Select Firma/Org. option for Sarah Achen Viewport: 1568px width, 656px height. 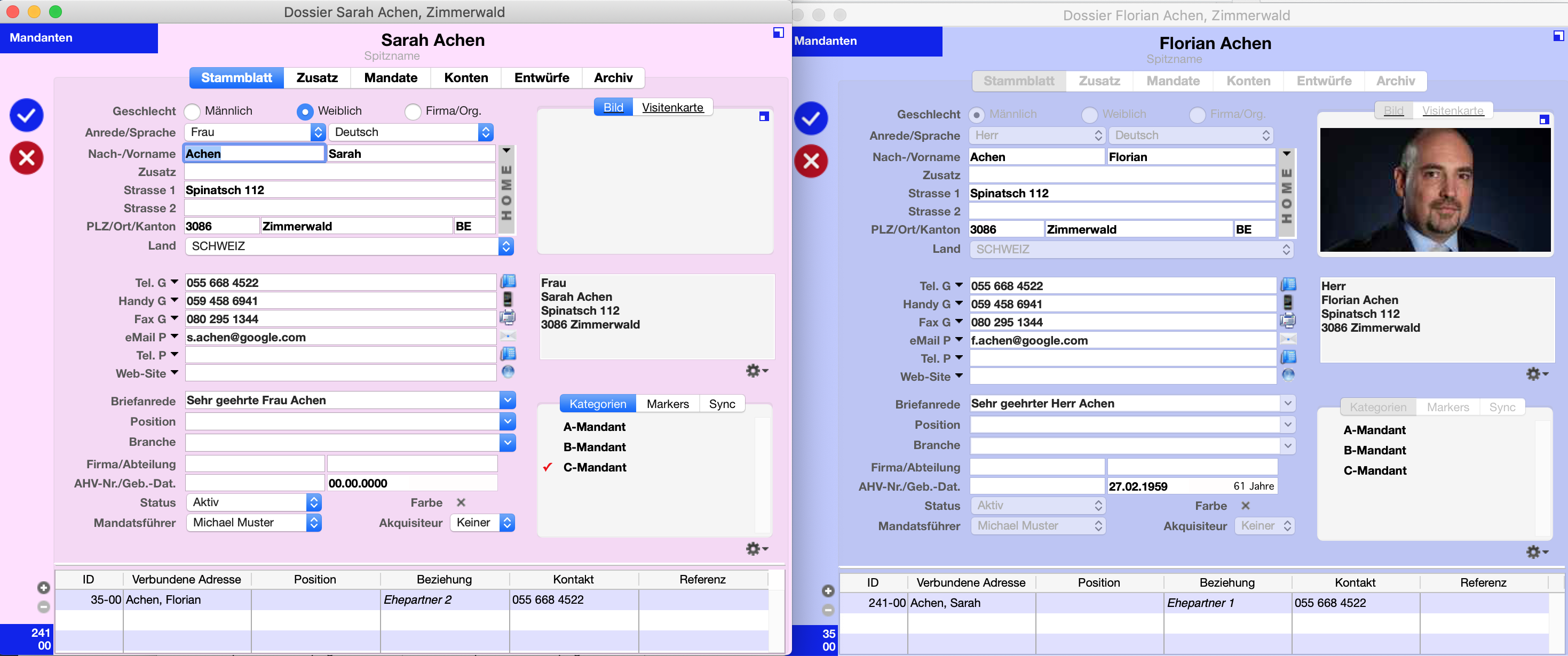(413, 111)
